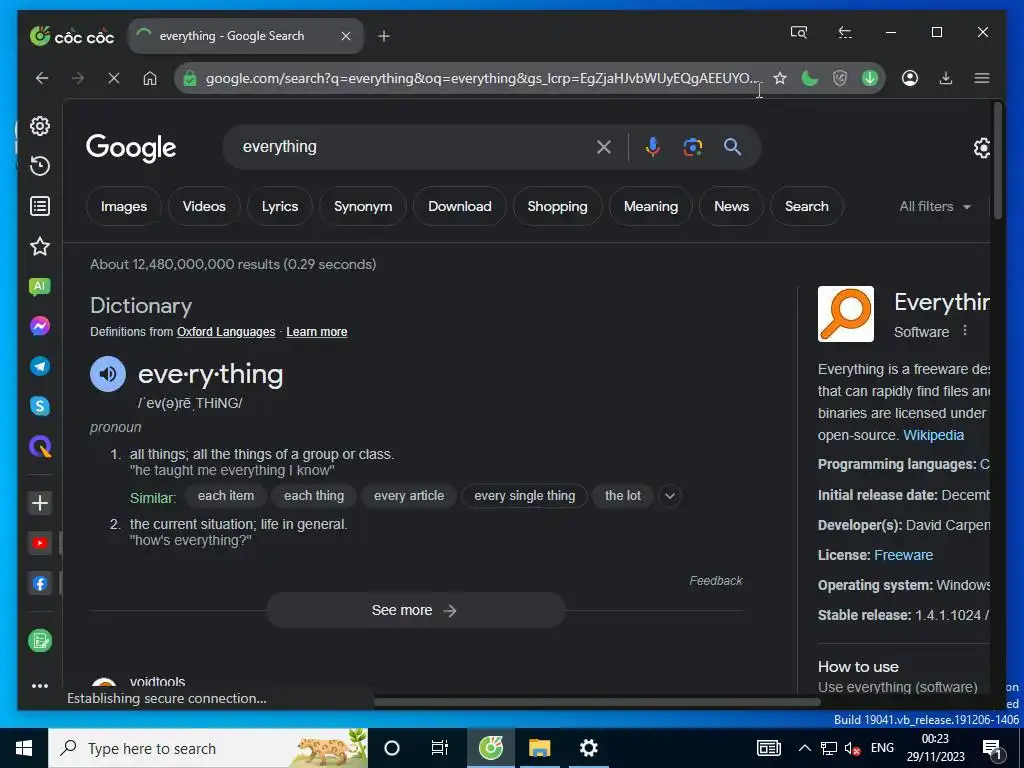This screenshot has width=1024, height=768.
Task: Open YouTube shortcut in sidebar
Action: (x=40, y=543)
